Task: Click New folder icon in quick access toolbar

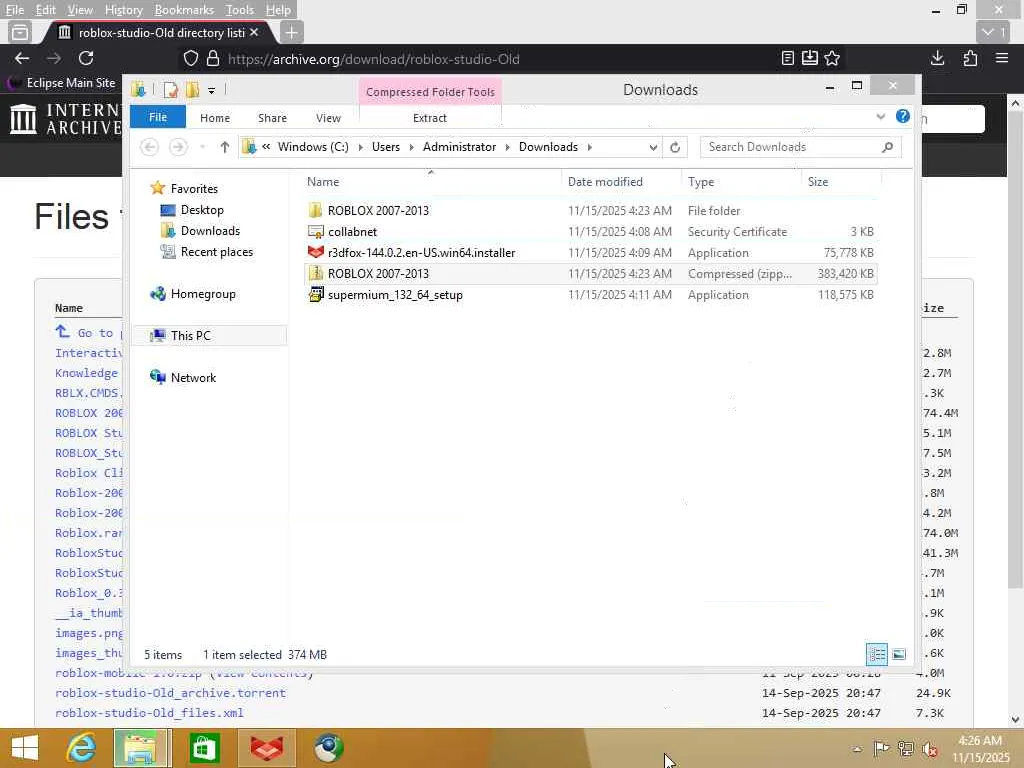Action: (192, 89)
